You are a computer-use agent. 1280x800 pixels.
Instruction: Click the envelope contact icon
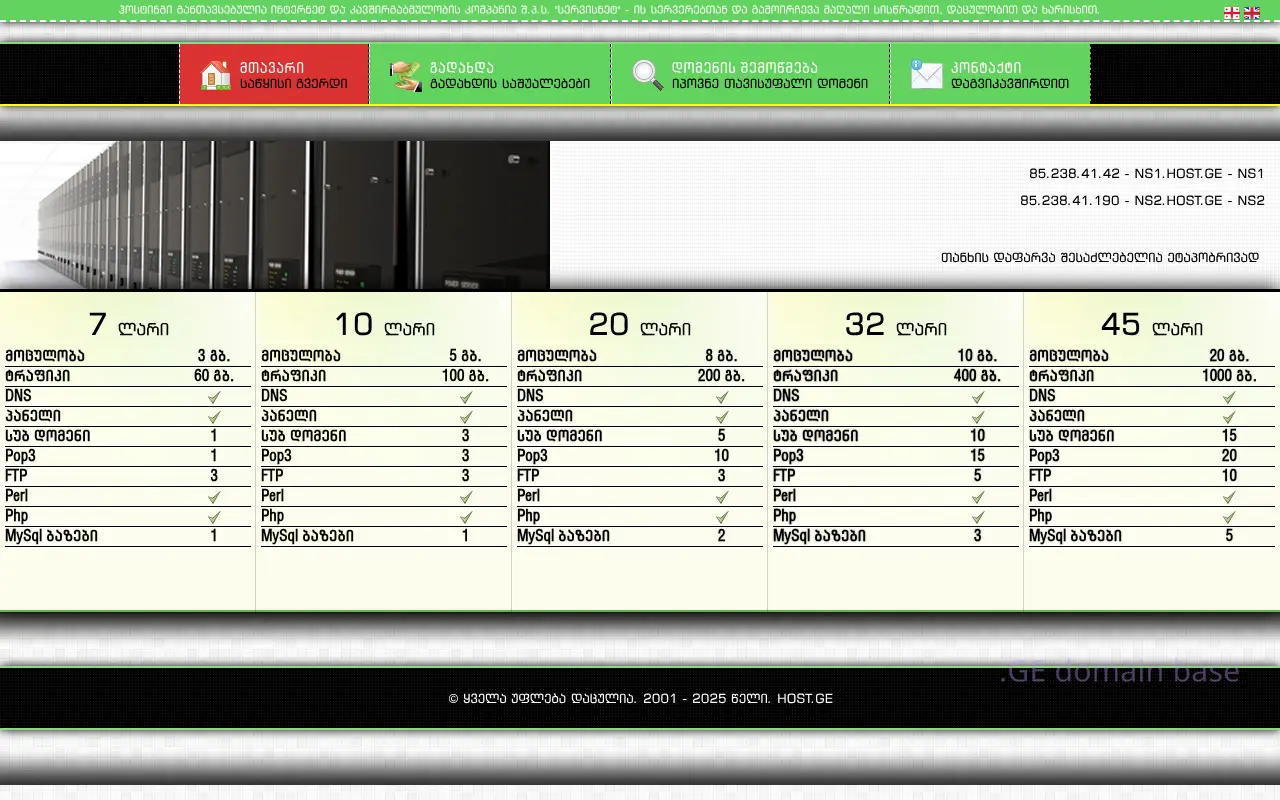click(926, 75)
